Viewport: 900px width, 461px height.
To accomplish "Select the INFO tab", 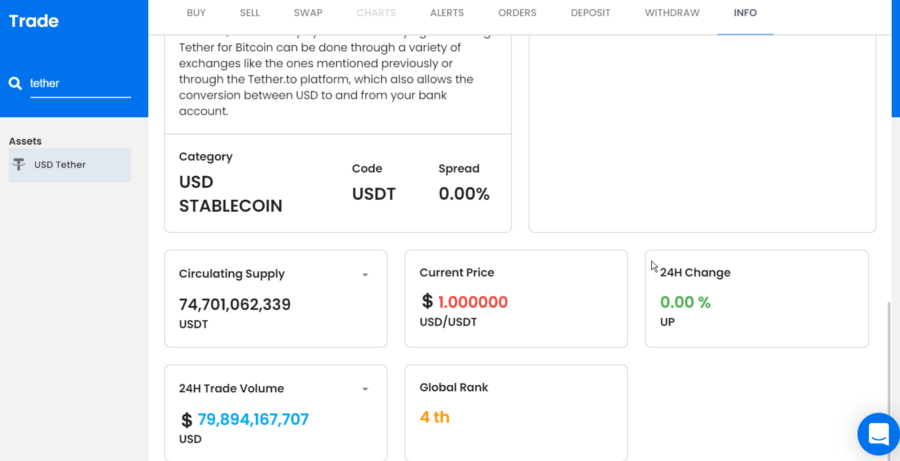I will pyautogui.click(x=745, y=13).
